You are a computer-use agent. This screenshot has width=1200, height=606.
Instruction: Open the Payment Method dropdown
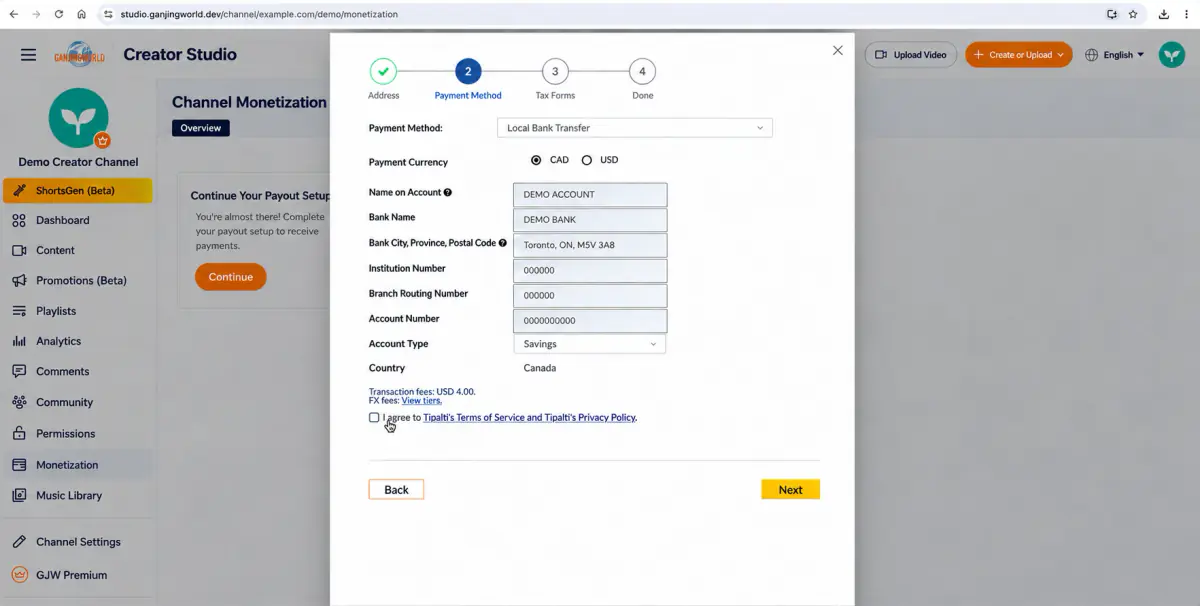click(x=635, y=128)
